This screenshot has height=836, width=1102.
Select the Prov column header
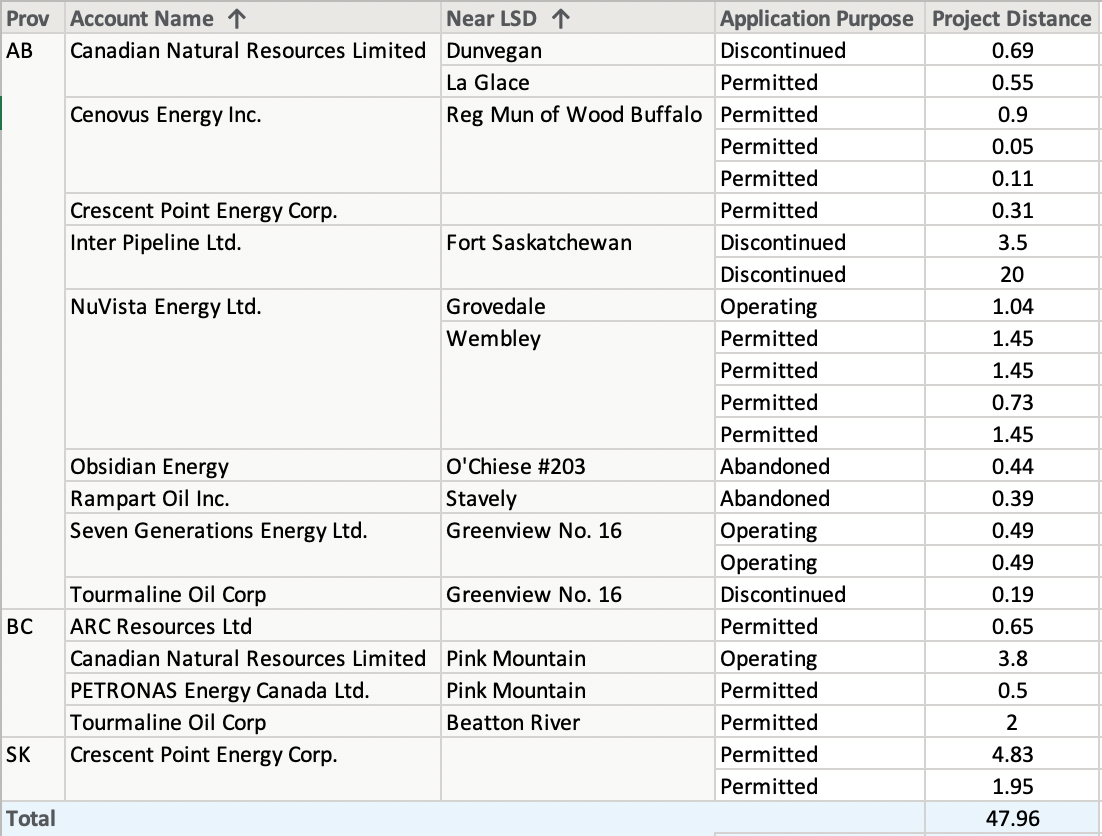click(x=30, y=18)
